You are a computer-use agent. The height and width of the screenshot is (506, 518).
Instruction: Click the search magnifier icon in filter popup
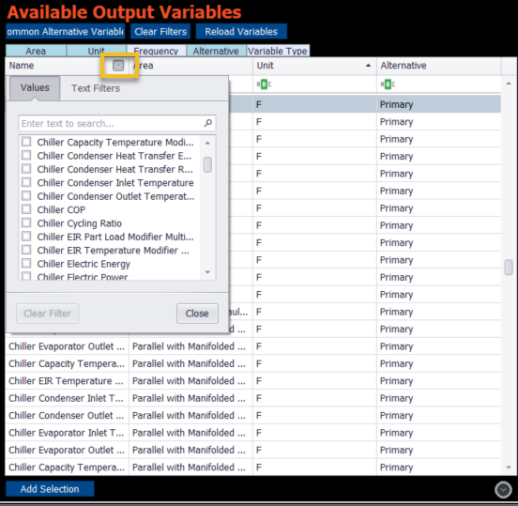coord(208,123)
